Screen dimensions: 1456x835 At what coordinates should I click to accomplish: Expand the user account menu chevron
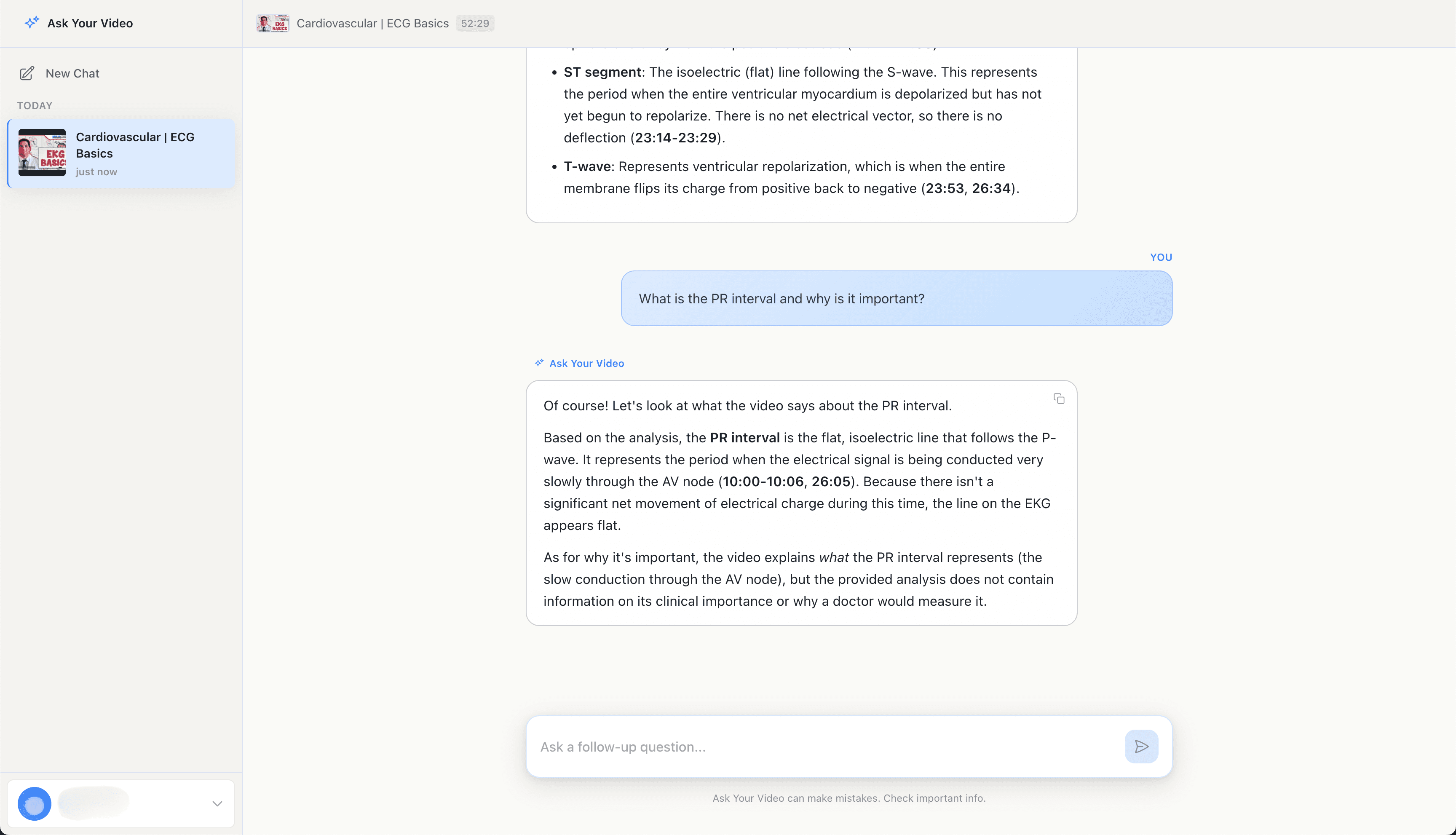coord(217,803)
